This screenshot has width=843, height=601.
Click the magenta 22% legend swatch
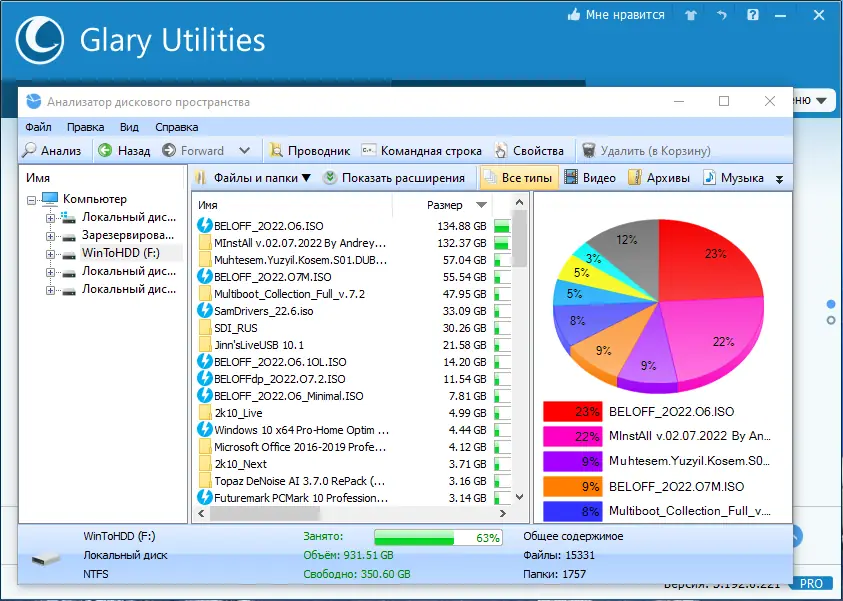click(x=572, y=437)
